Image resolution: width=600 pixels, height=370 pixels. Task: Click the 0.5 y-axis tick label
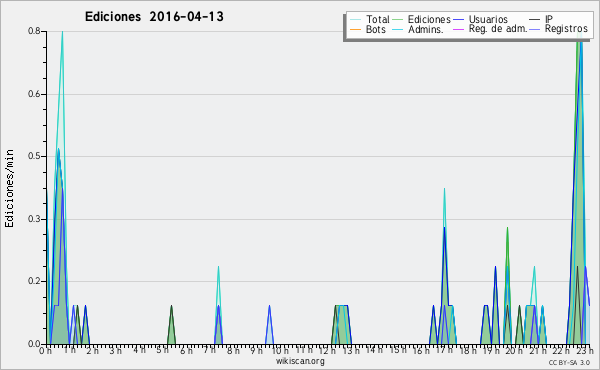pos(34,156)
